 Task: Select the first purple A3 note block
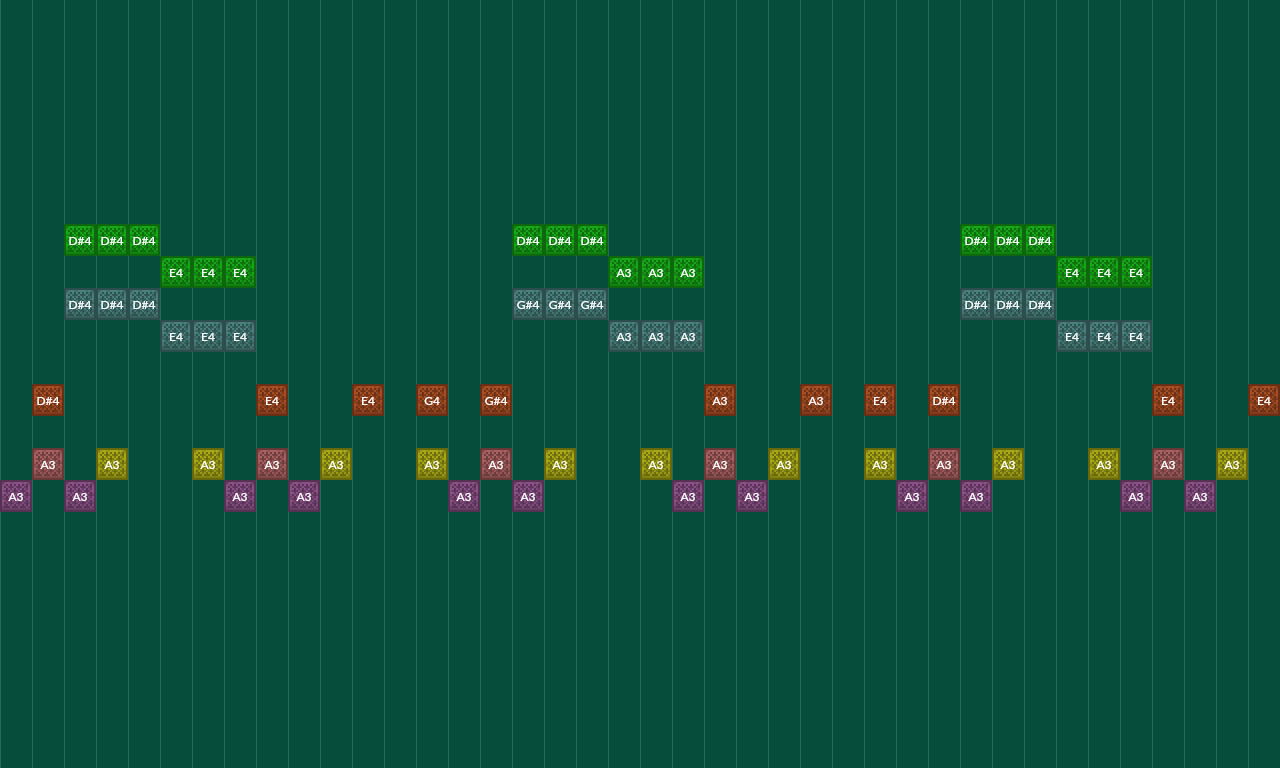(16, 496)
